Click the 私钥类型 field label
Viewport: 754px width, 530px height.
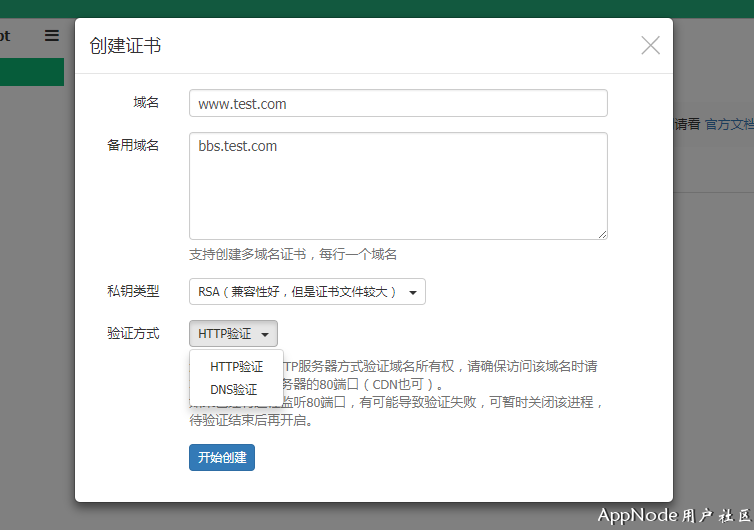pos(133,291)
